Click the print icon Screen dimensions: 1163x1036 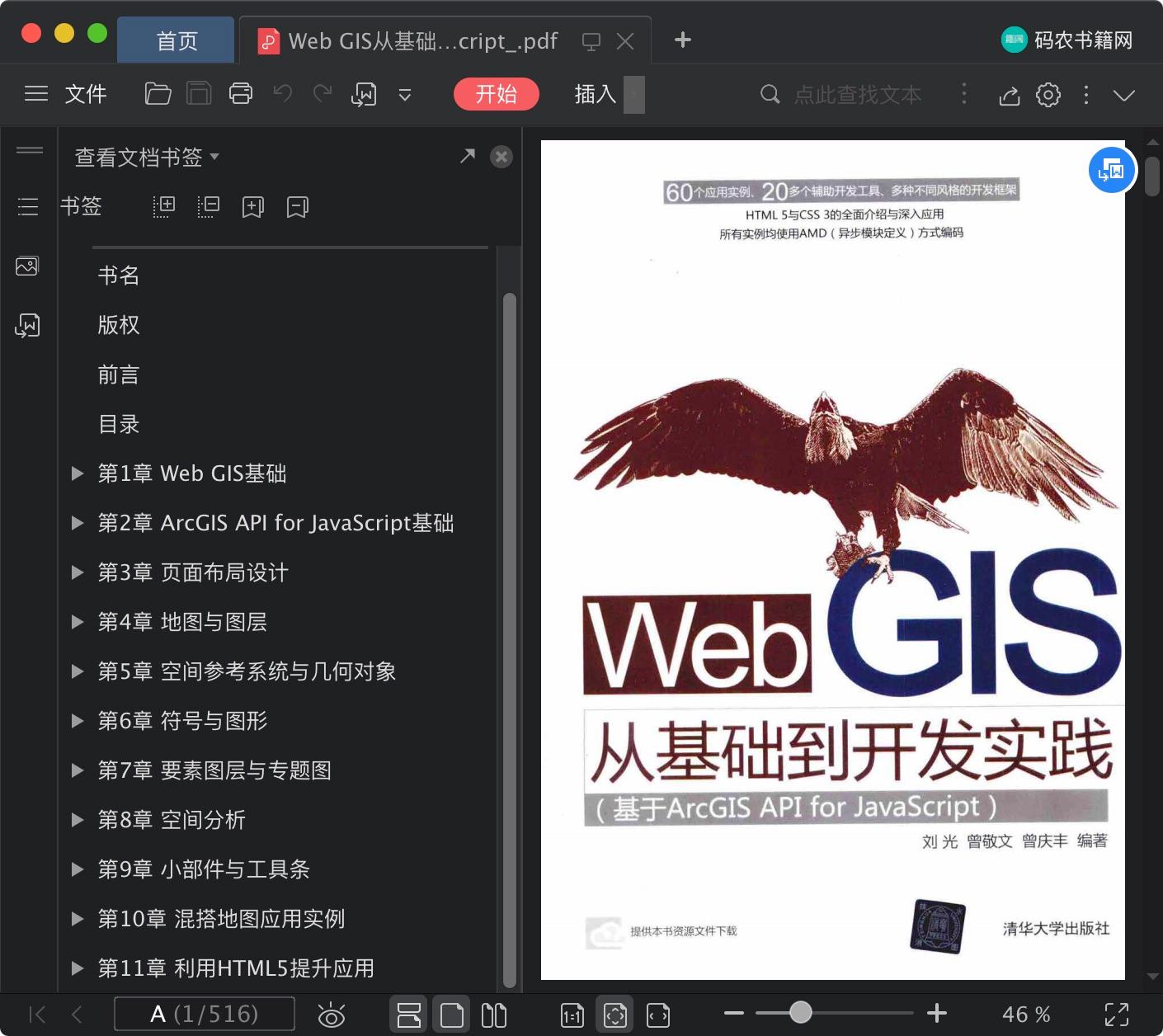tap(241, 94)
